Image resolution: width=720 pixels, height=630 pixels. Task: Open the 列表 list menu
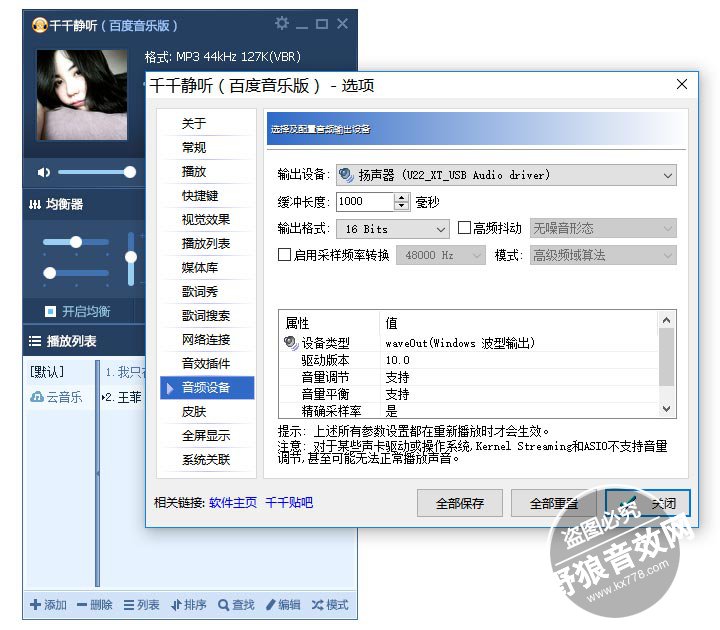(141, 605)
